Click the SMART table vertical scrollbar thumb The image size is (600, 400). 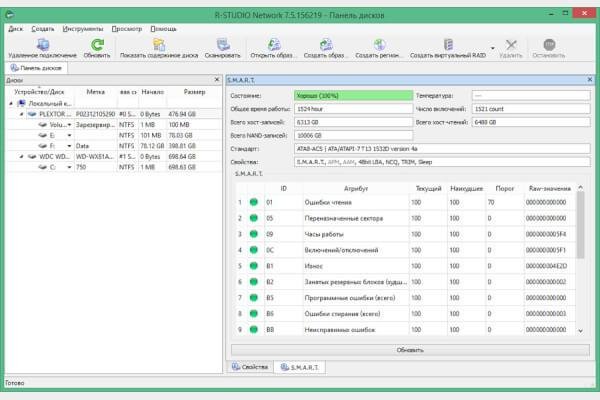pyautogui.click(x=580, y=225)
